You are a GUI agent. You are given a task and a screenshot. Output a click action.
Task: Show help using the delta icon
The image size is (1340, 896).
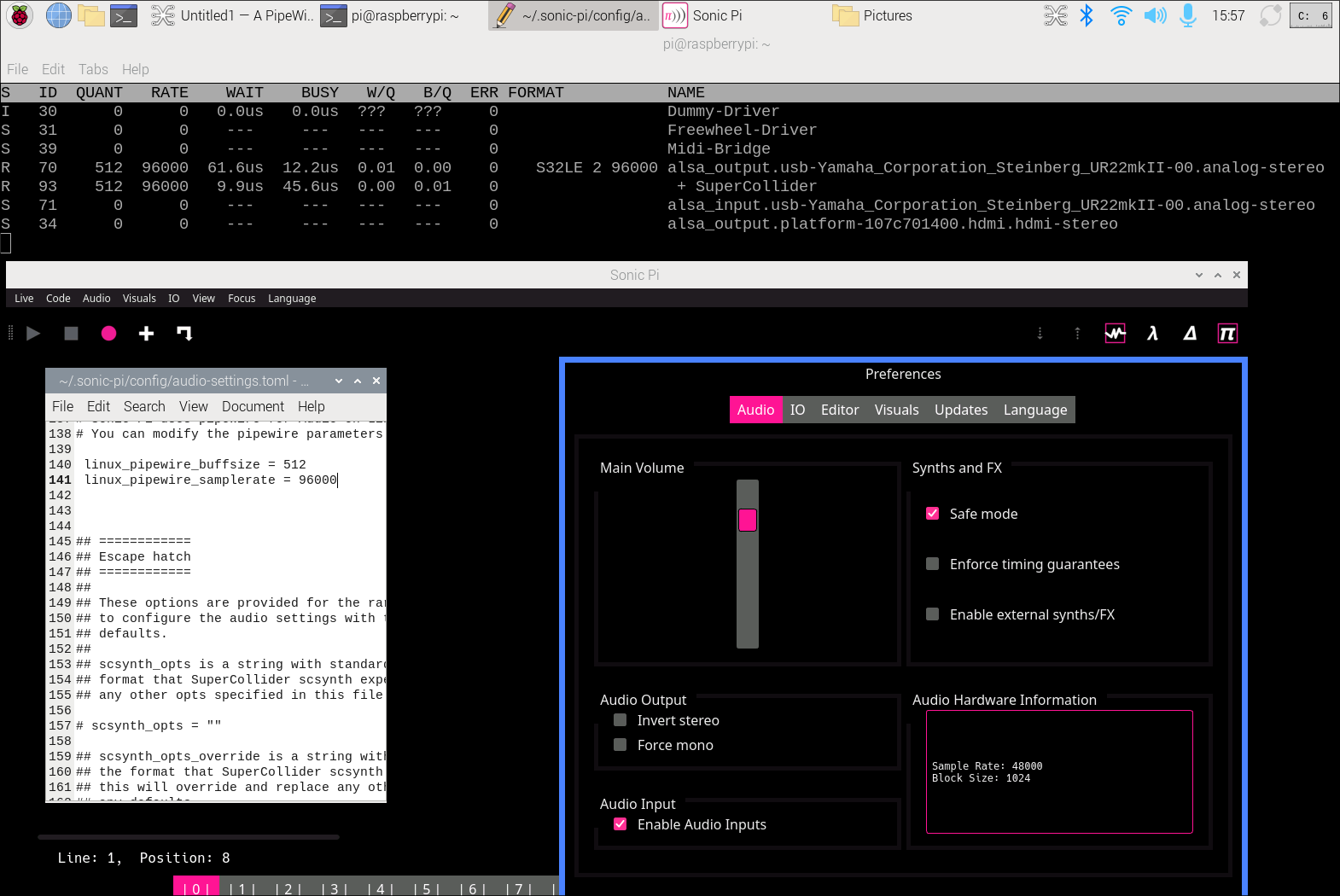point(1190,334)
